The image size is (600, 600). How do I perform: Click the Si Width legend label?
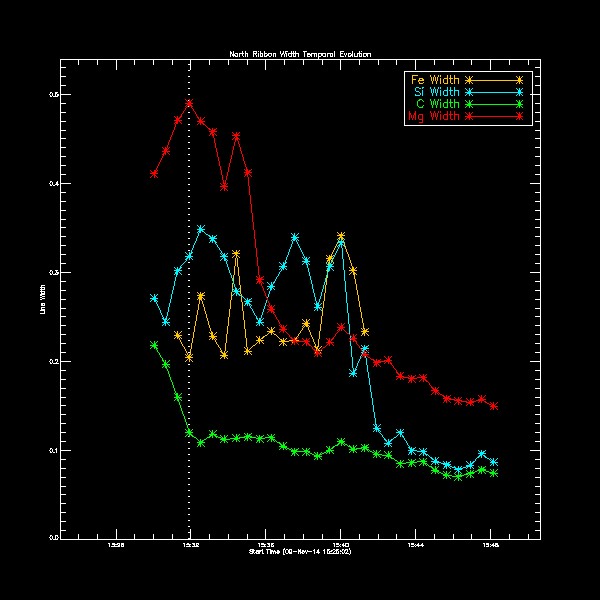tap(434, 92)
